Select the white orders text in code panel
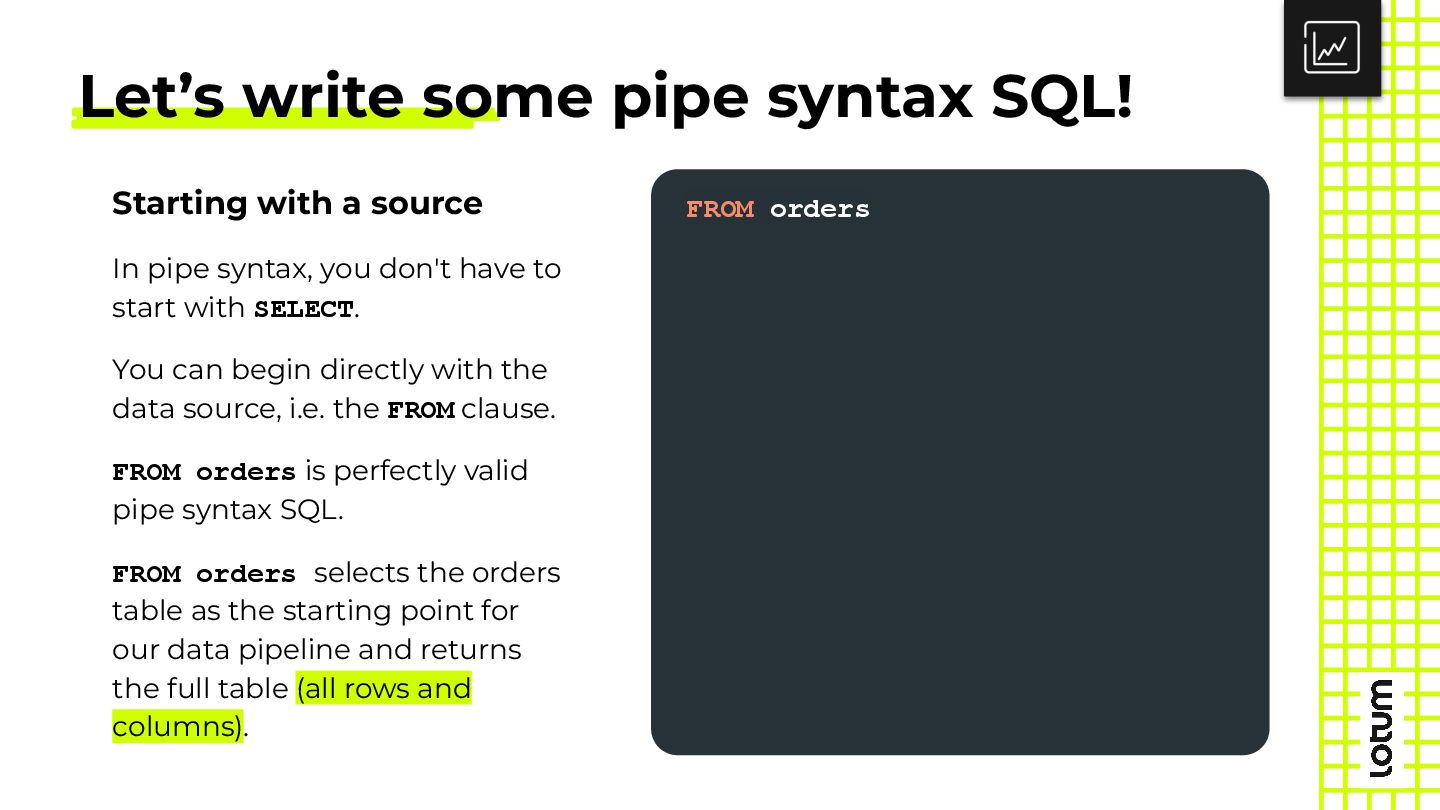 [x=820, y=209]
